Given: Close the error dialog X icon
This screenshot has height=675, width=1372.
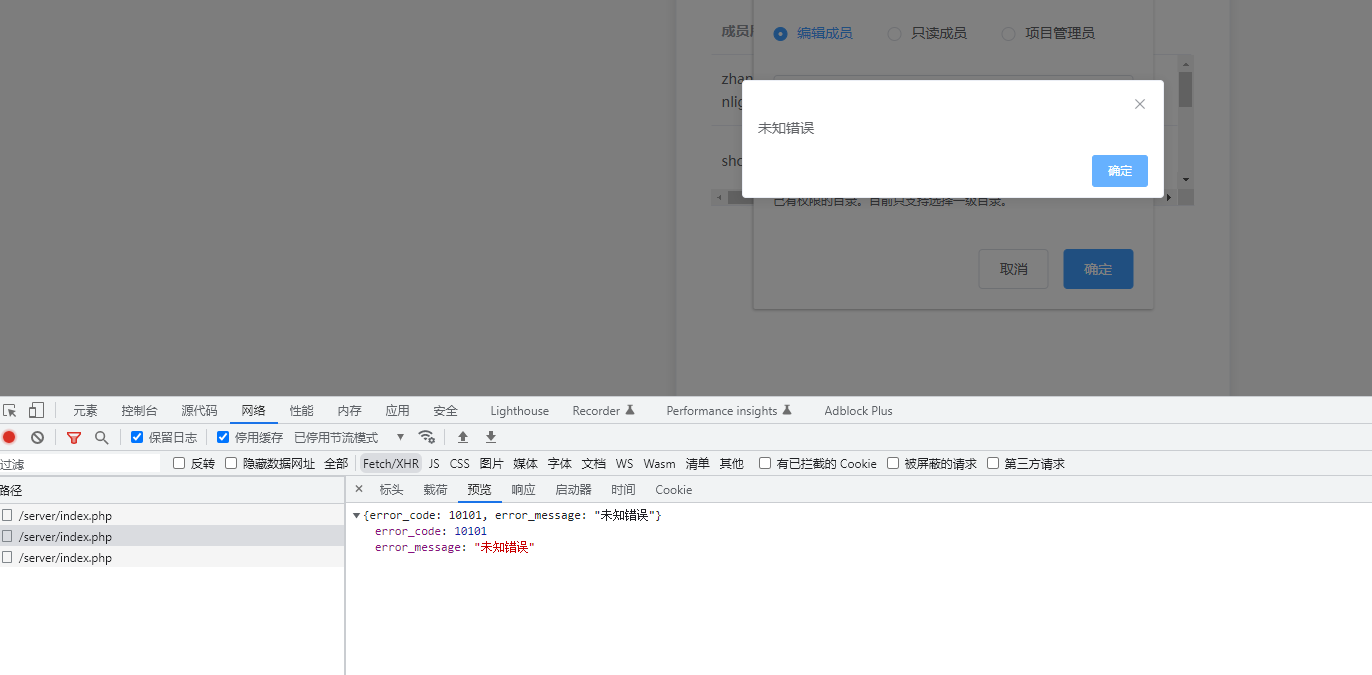Looking at the screenshot, I should pos(1140,104).
